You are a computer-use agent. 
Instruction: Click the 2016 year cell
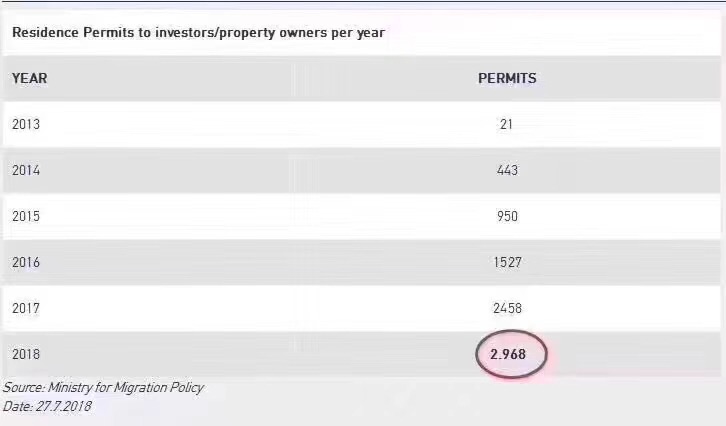[x=26, y=262]
